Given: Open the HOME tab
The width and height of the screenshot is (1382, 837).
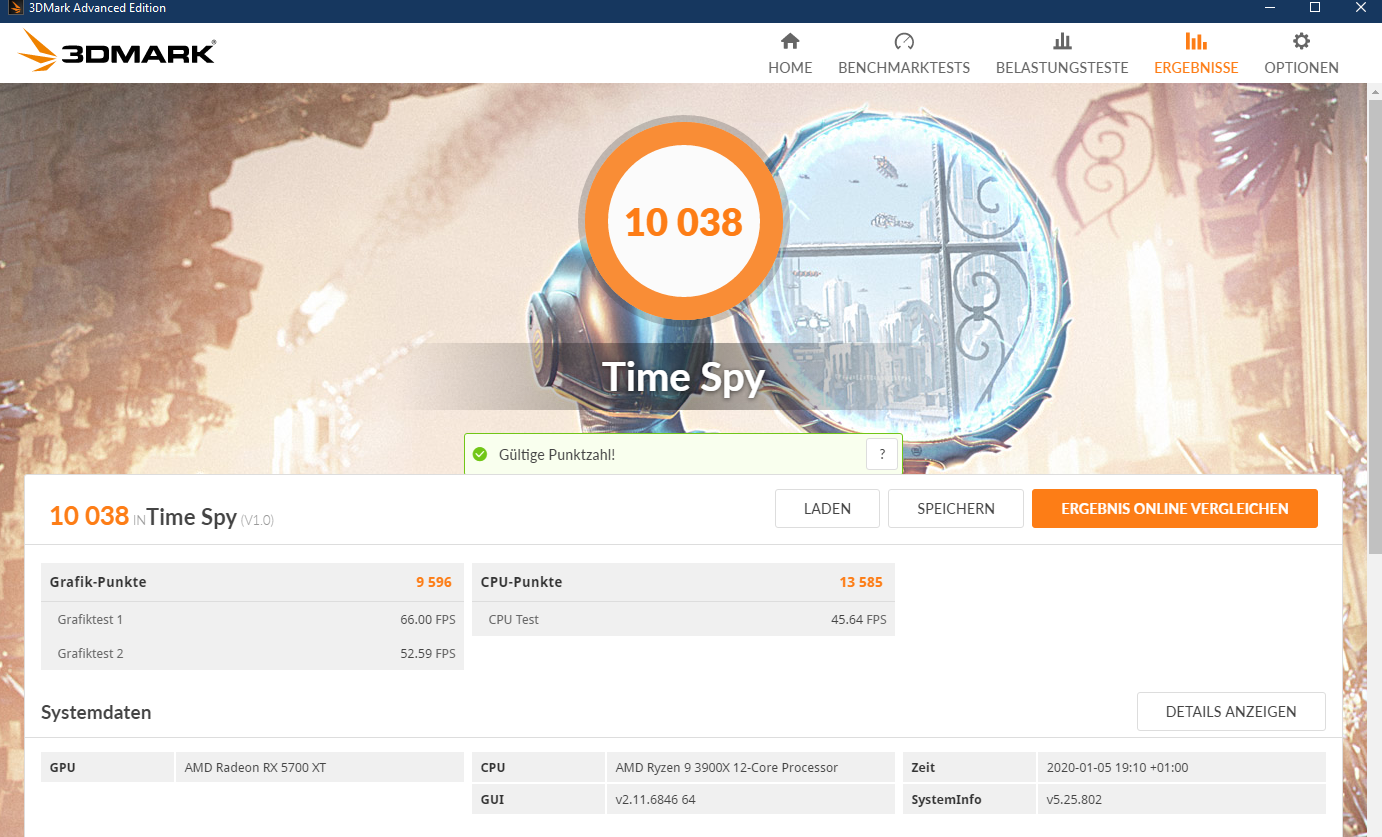Looking at the screenshot, I should pos(790,53).
